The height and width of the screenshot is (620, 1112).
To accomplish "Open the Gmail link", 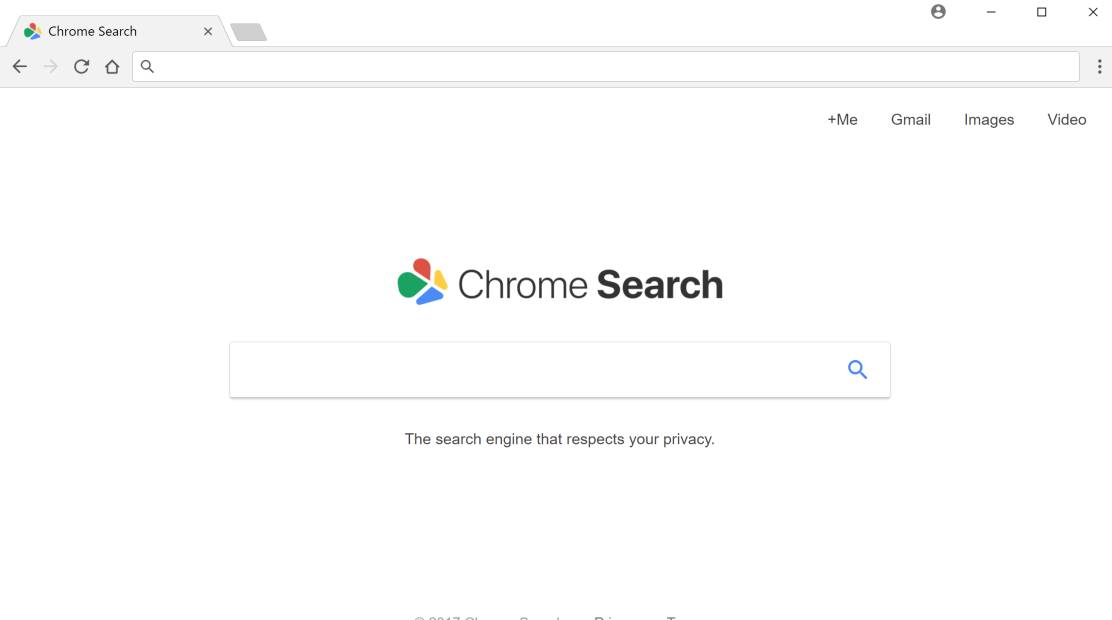I will click(910, 120).
